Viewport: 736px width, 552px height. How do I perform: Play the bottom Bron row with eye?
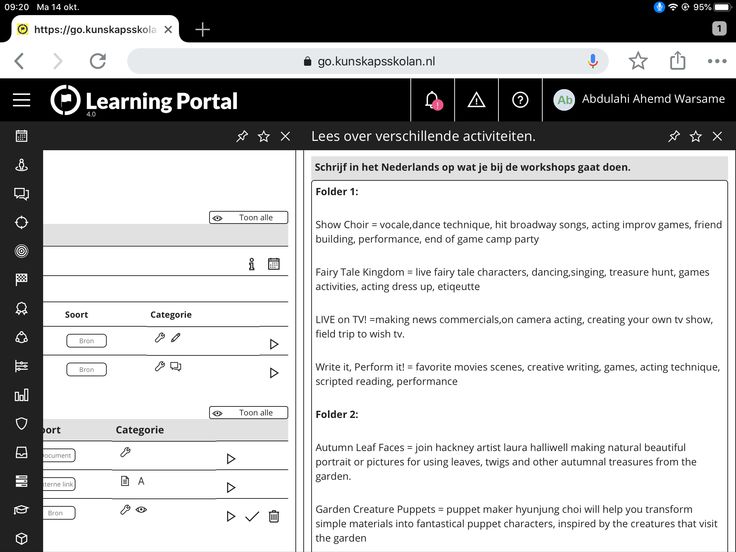point(230,516)
